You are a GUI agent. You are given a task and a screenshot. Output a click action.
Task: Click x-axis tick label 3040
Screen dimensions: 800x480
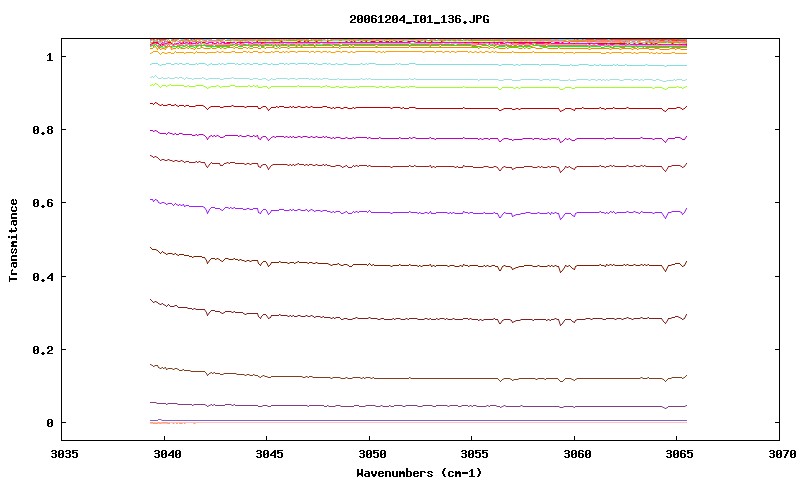click(x=167, y=454)
